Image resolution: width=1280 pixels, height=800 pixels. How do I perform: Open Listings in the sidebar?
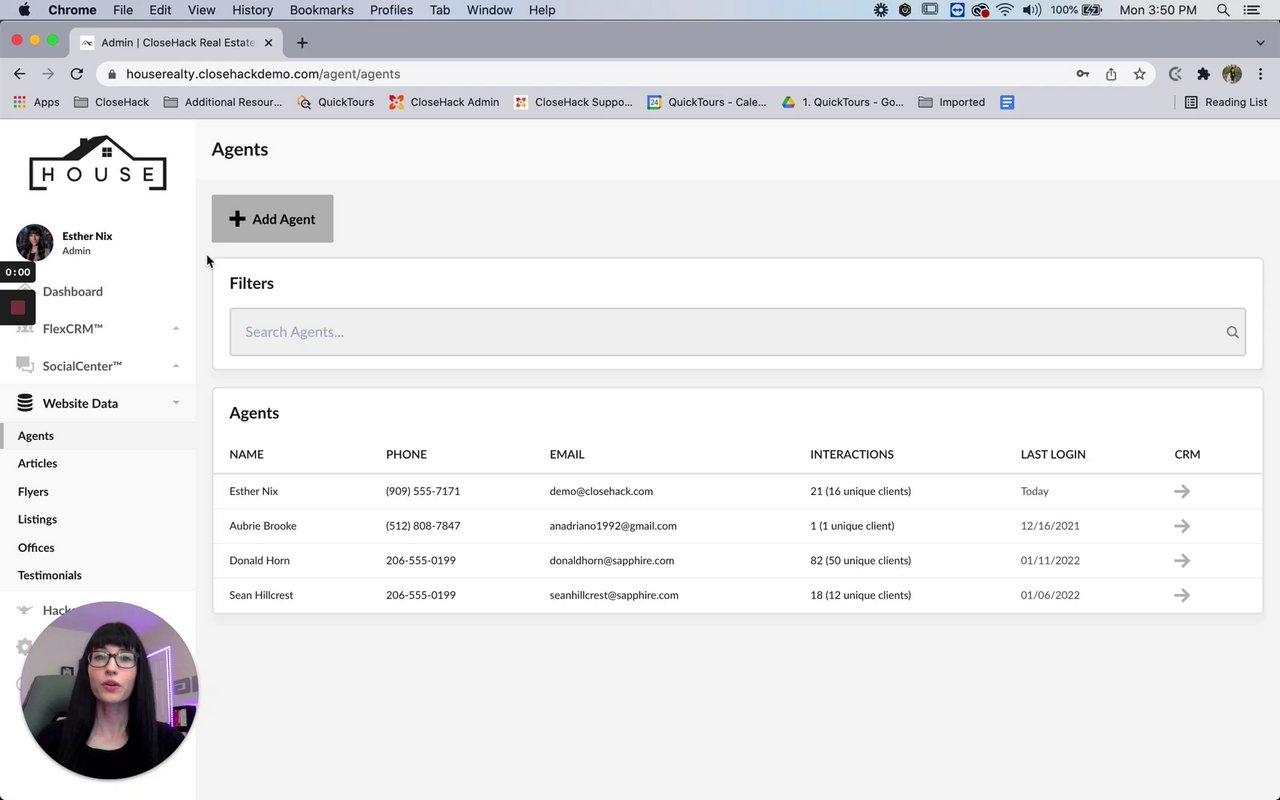[x=37, y=519]
